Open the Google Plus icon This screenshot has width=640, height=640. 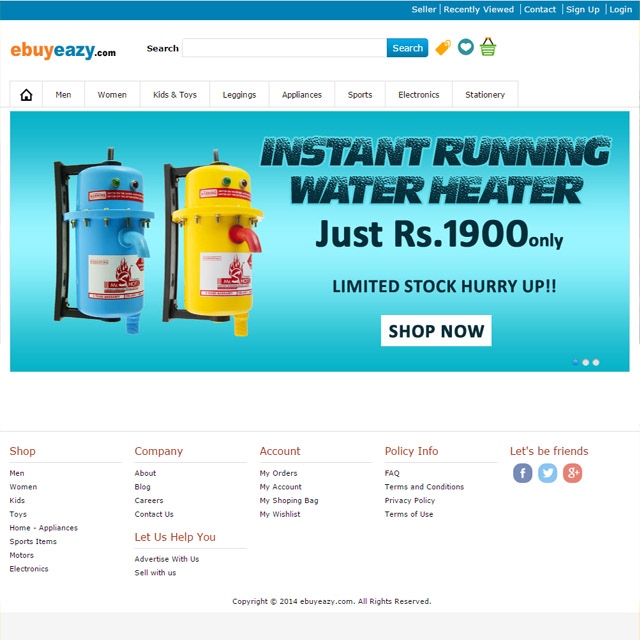tap(572, 473)
